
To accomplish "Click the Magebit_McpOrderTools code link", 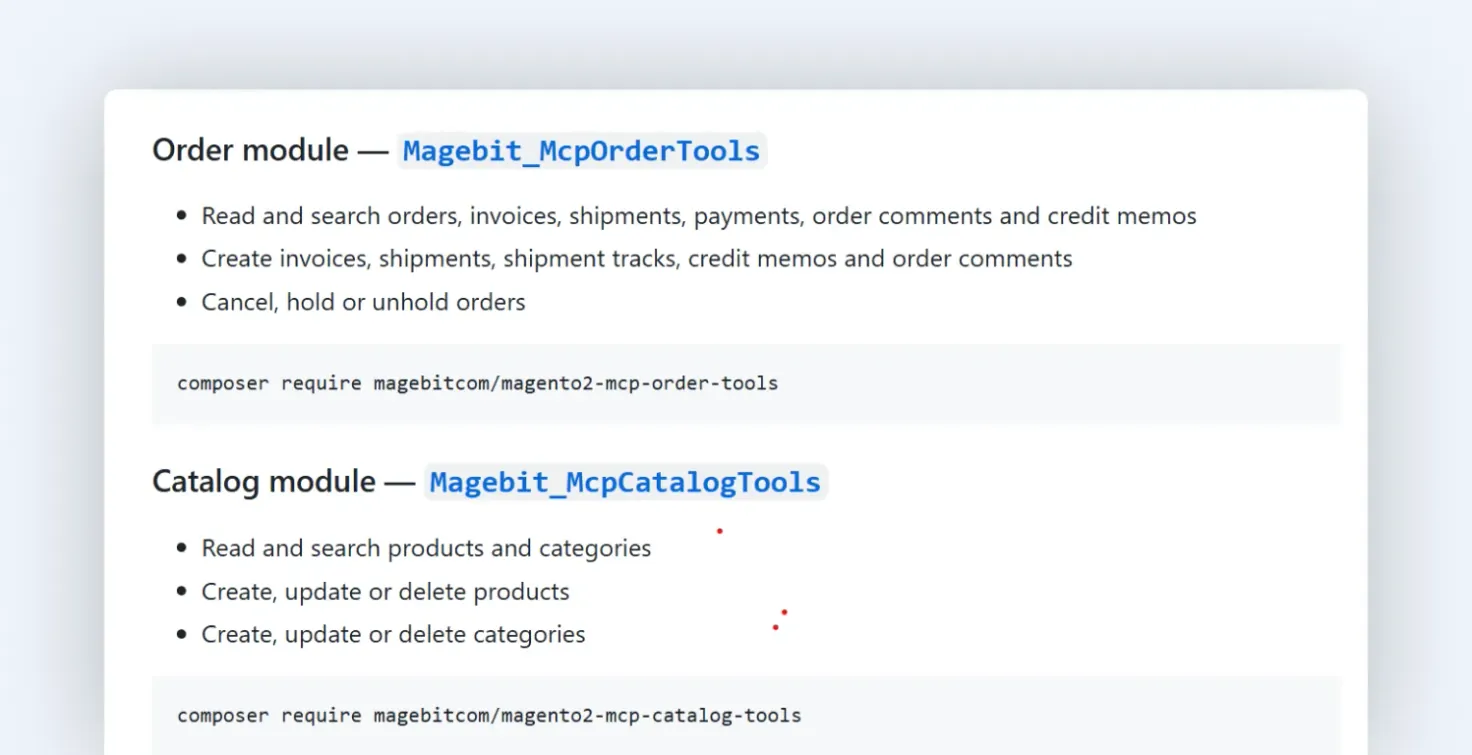I will [x=581, y=151].
